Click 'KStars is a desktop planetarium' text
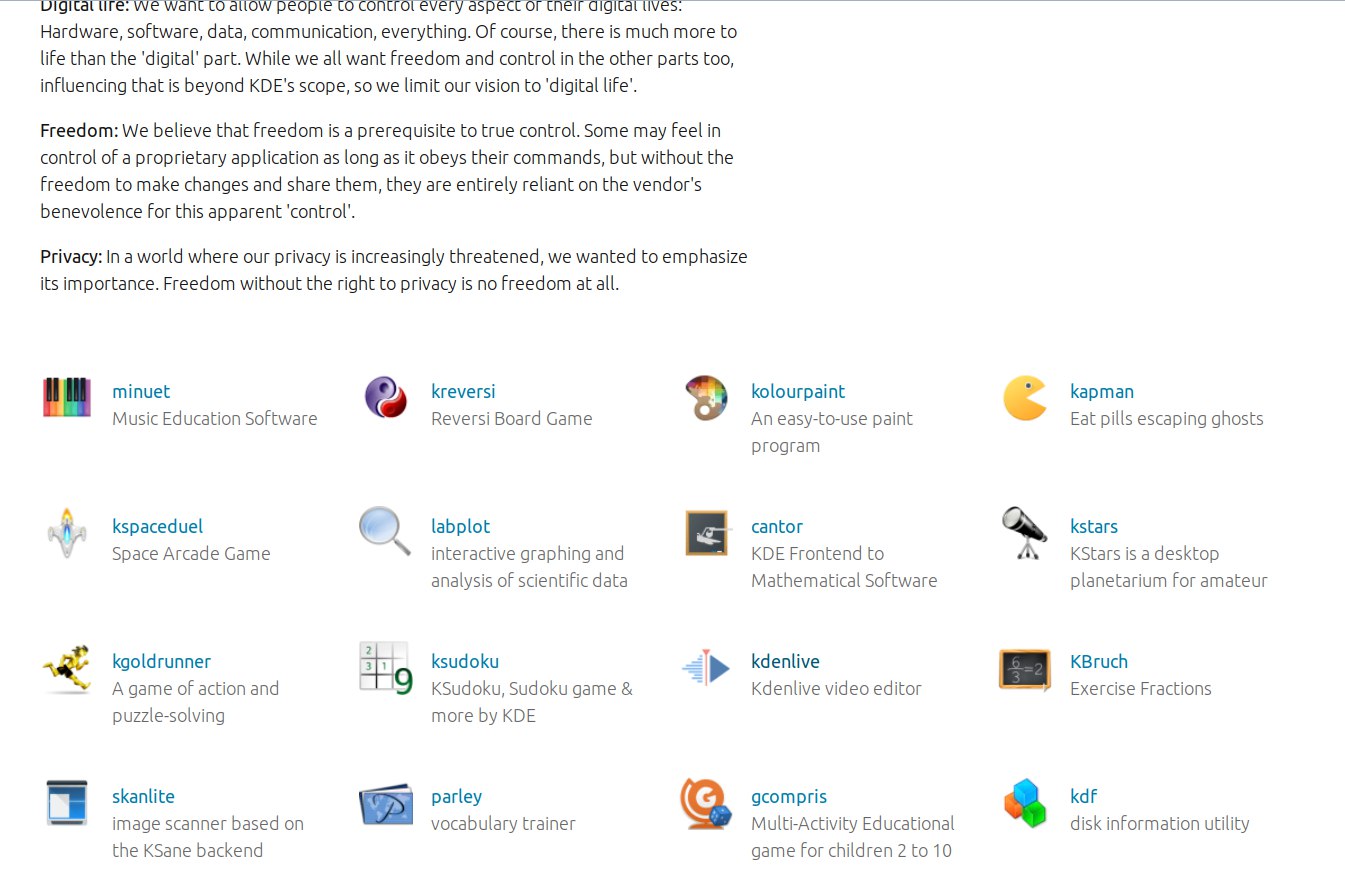Image resolution: width=1345 pixels, height=893 pixels. [x=1169, y=567]
